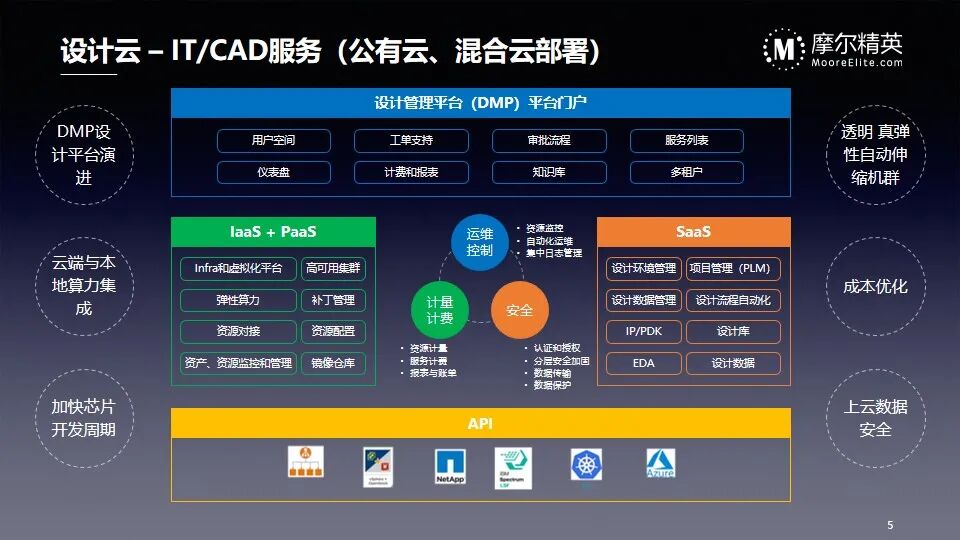
Task: Click the orange load balancer hierarchy icon
Action: pos(306,462)
